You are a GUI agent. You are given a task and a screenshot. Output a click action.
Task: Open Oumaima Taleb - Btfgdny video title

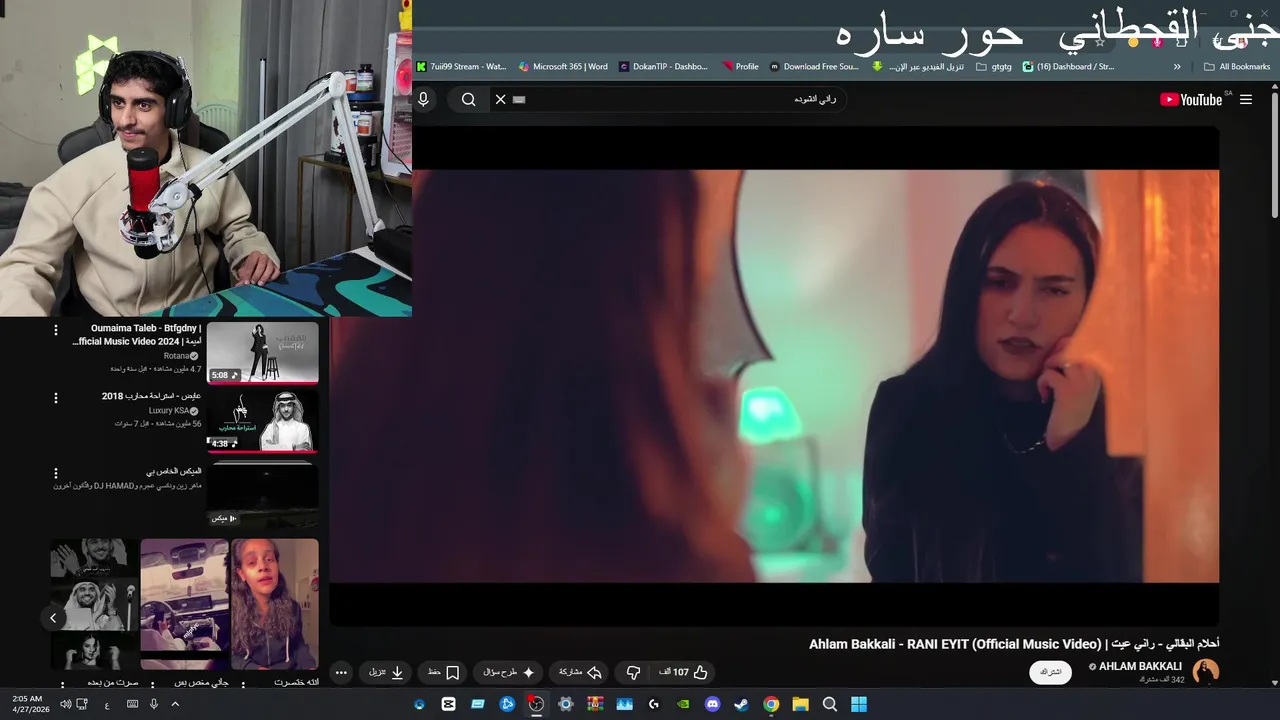click(136, 335)
